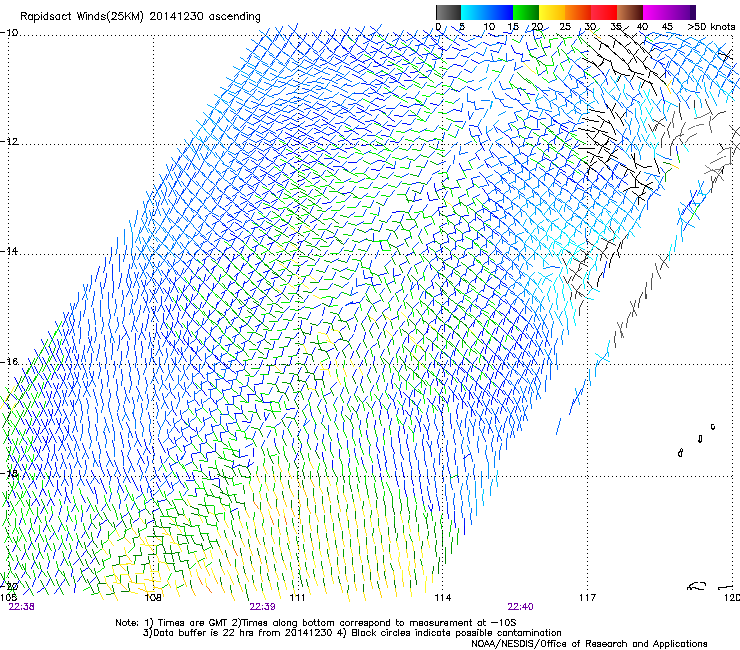Image resolution: width=740 pixels, height=650 pixels.
Task: Click the '45' legend scale label
Action: point(667,27)
